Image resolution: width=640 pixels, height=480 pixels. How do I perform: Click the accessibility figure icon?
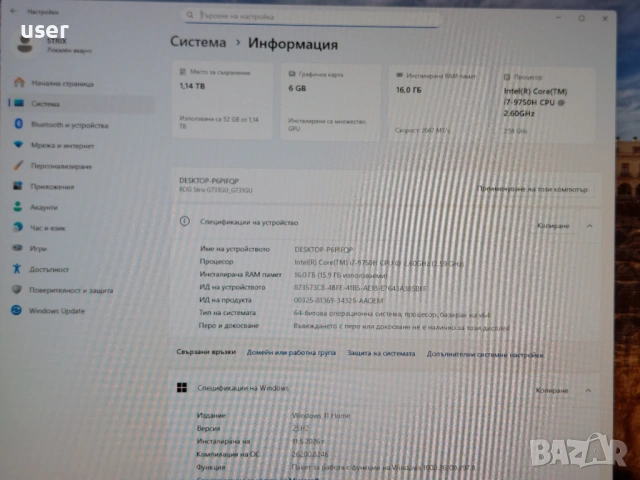(x=17, y=268)
